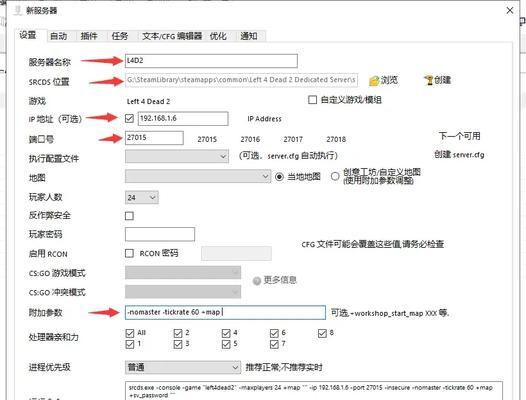
Task: Select the 创意工坊/自定义地图 radio button
Action: click(335, 176)
